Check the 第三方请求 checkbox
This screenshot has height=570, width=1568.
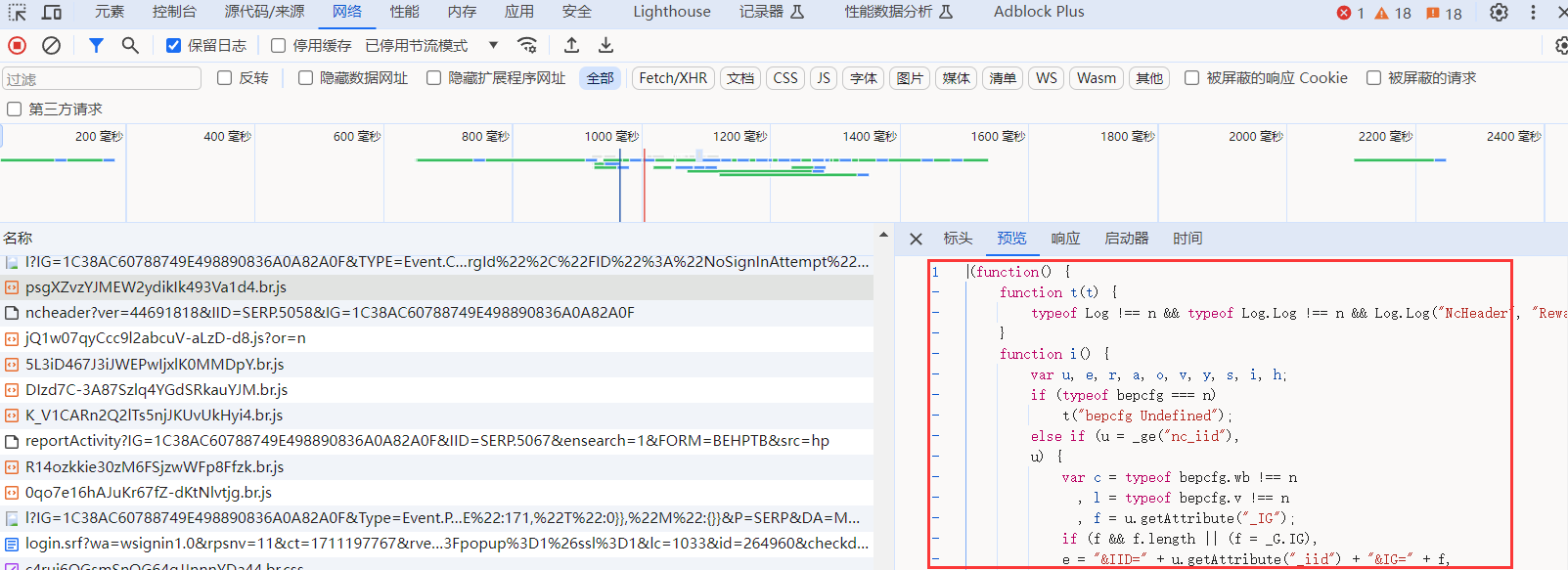[15, 110]
